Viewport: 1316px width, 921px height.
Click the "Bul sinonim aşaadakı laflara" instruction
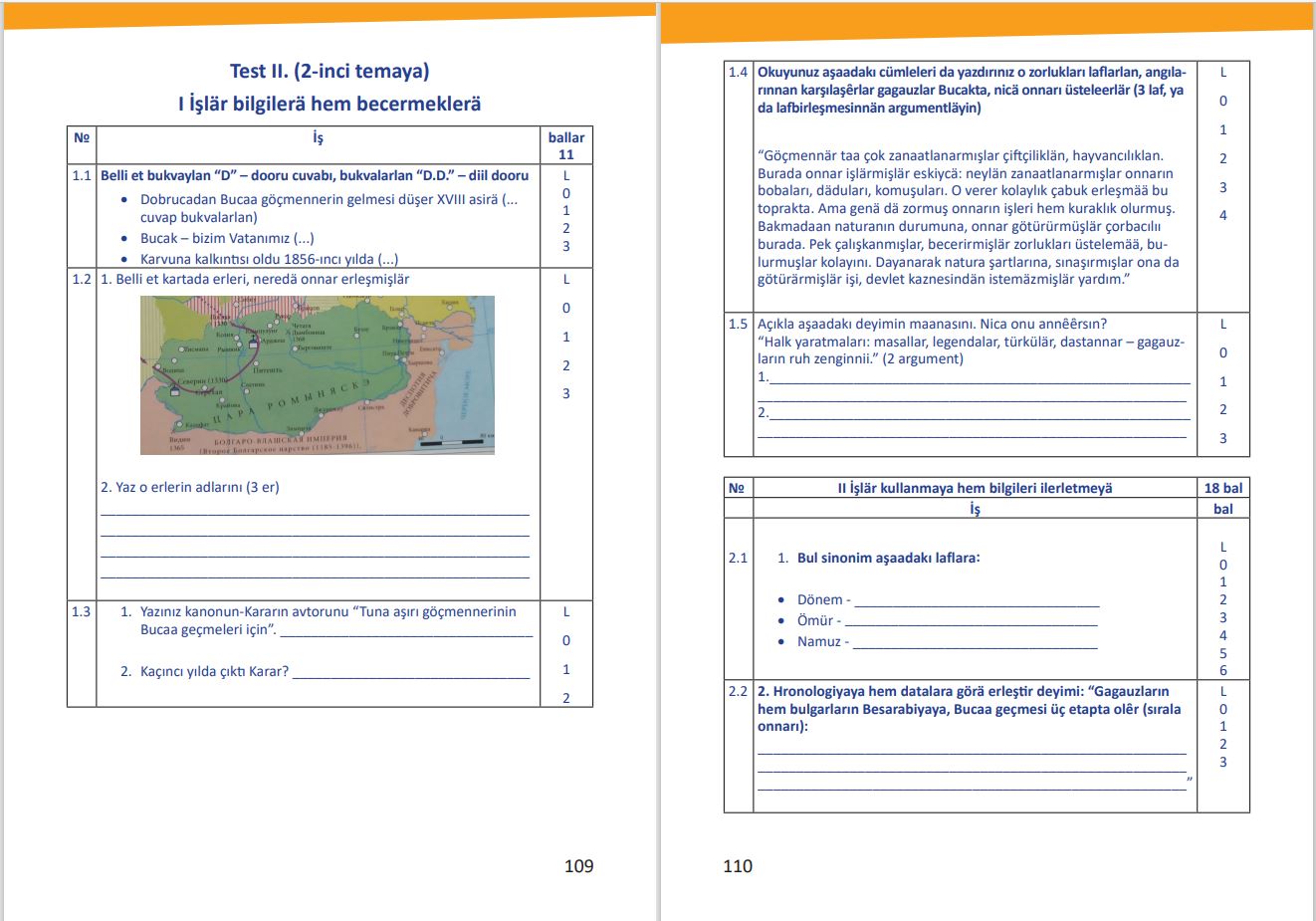pyautogui.click(x=888, y=558)
